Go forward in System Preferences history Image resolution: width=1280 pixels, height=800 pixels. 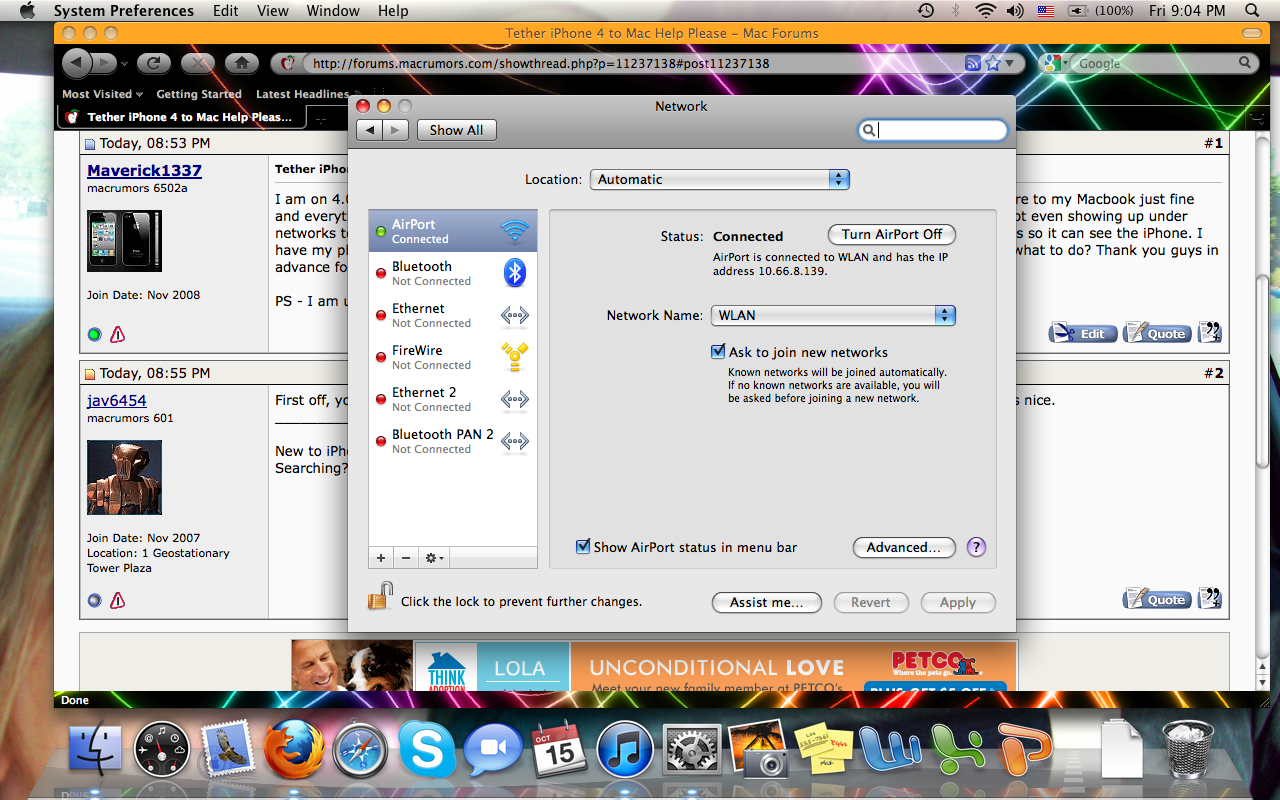(x=396, y=130)
